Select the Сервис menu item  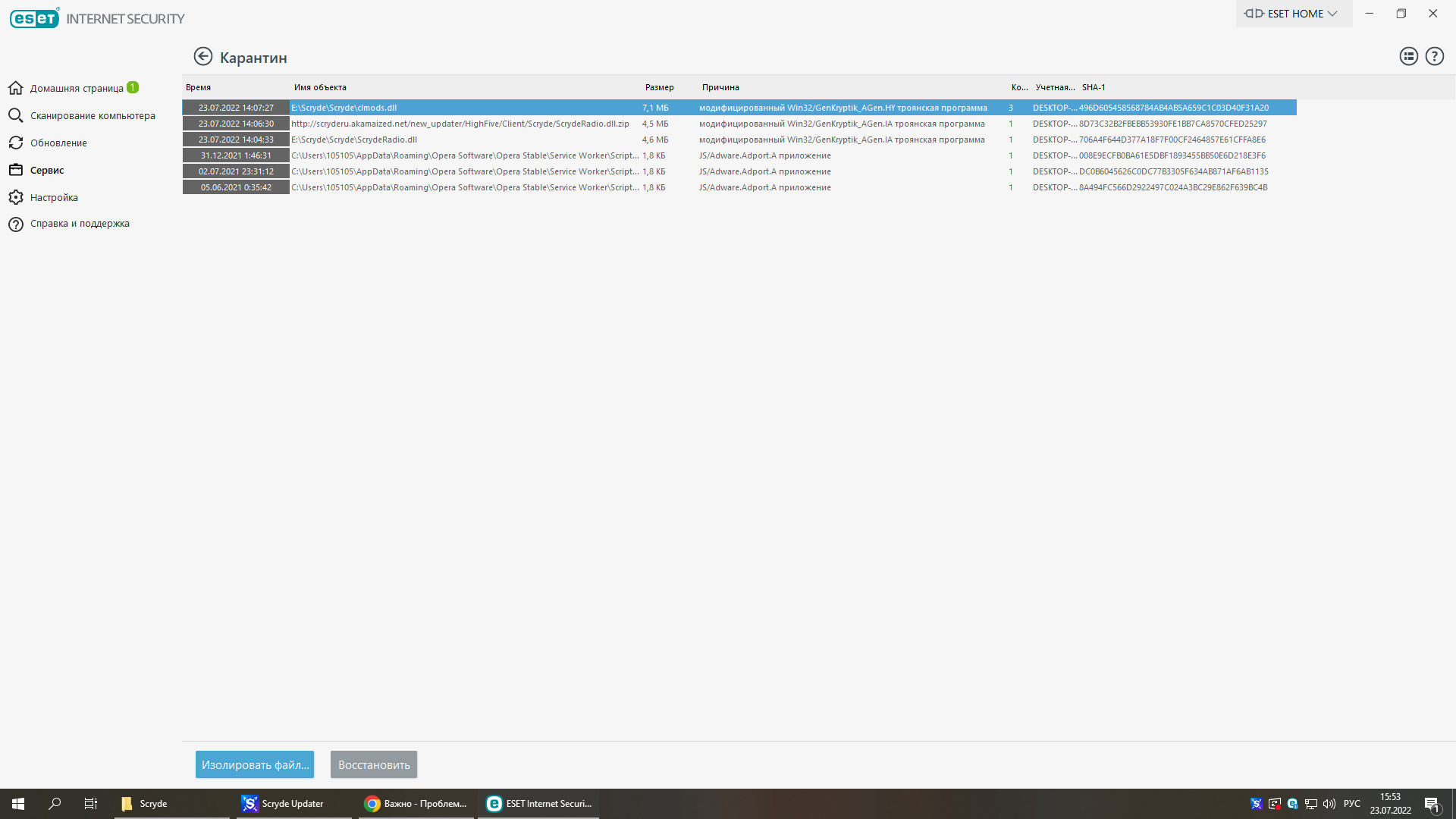[x=47, y=170]
